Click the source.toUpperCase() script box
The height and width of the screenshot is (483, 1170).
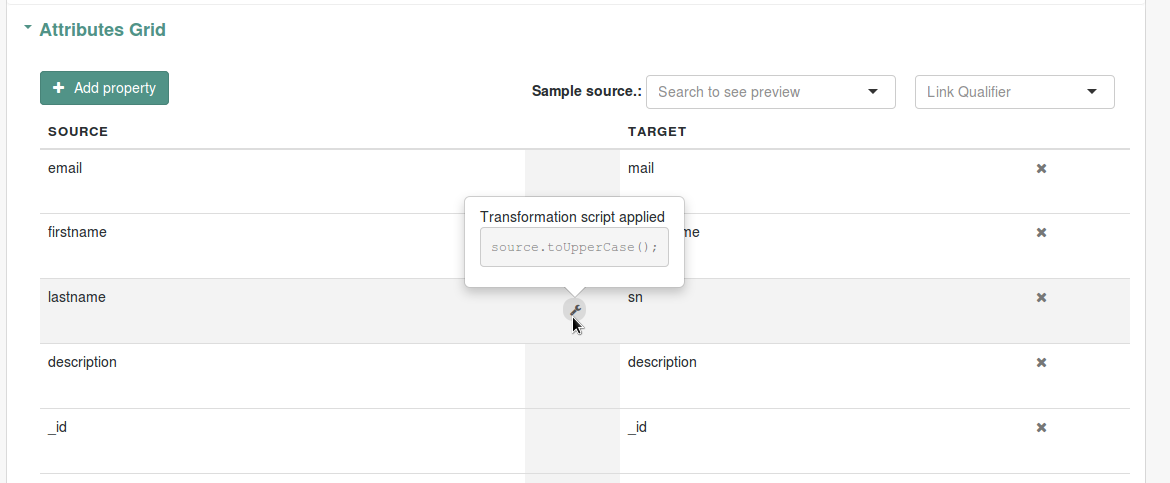574,247
